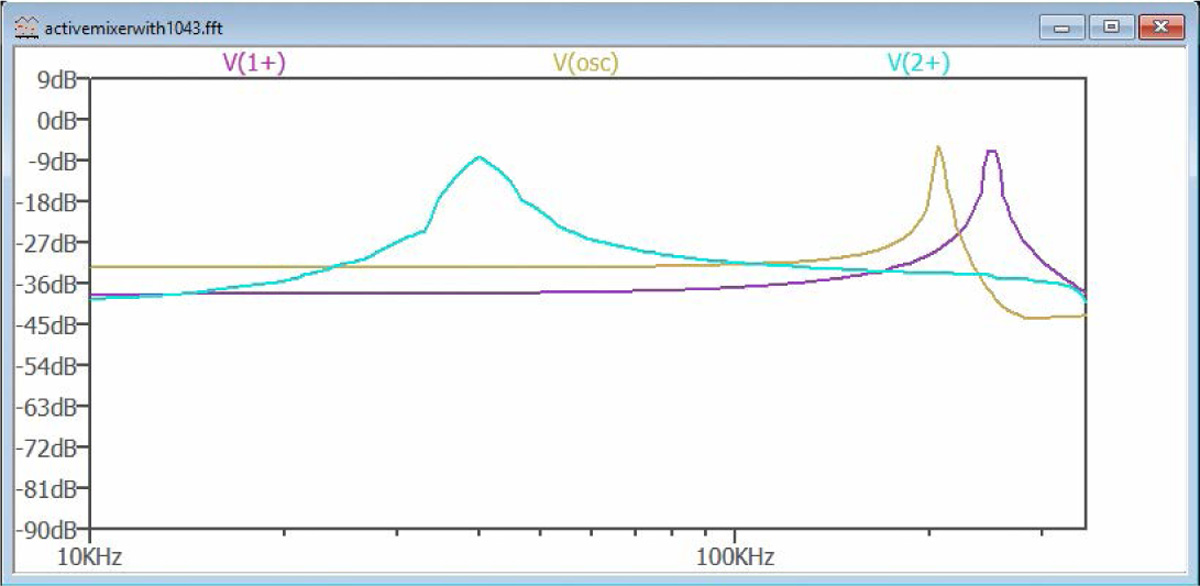Screen dimensions: 1200x586
Task: Select the V(osc) trace label
Action: (586, 62)
